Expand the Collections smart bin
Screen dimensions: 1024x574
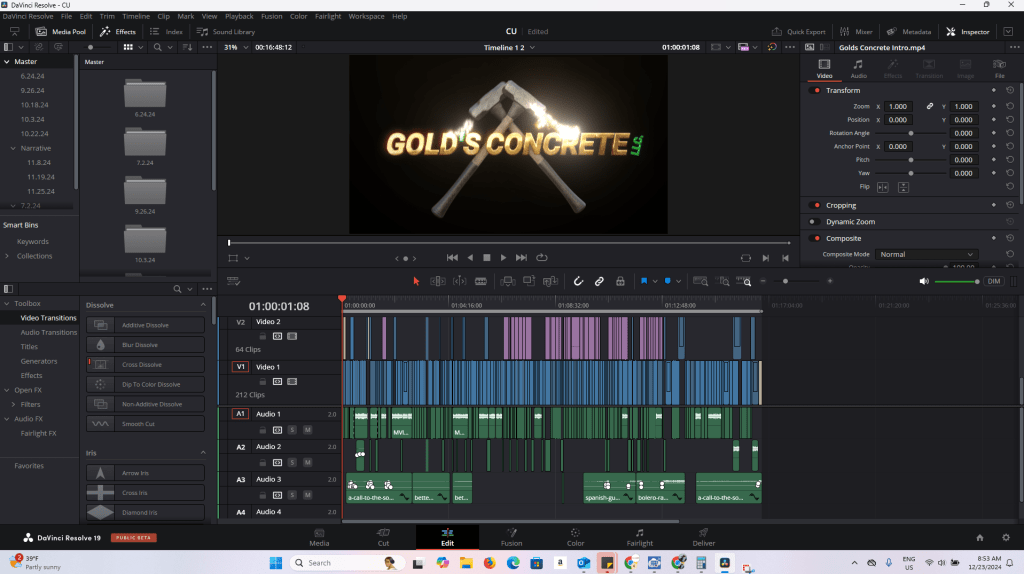pos(7,256)
